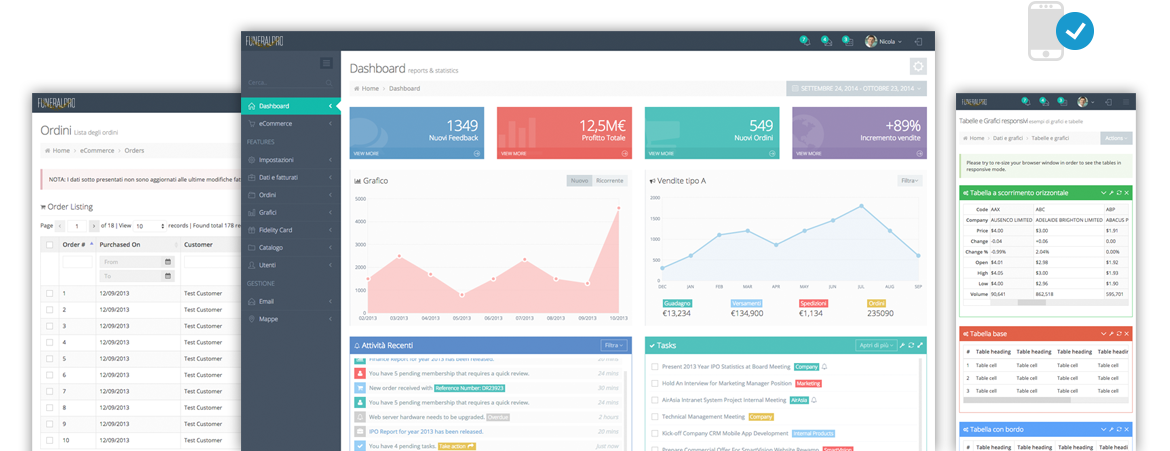Open the settings gear on Dashboard page
The height and width of the screenshot is (451, 1170).
click(x=918, y=66)
